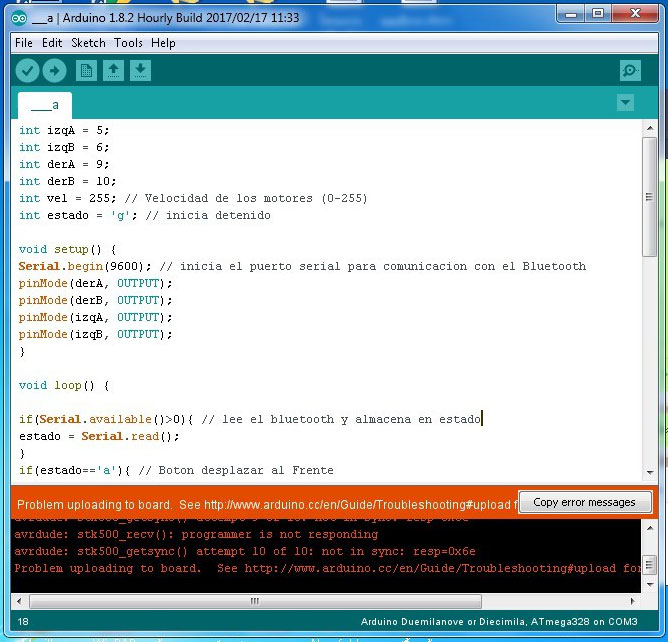Click the "if(estado=='a'){" line

coord(176,471)
